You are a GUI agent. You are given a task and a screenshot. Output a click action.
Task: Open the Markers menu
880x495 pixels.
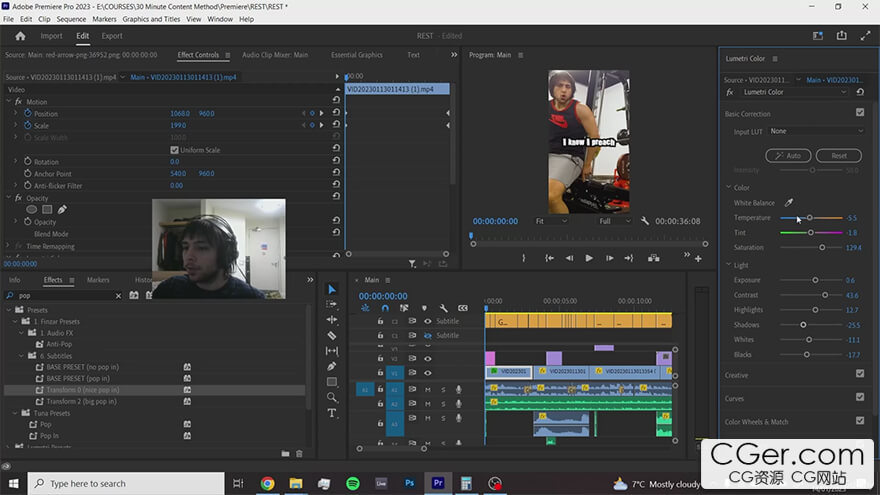tap(104, 19)
